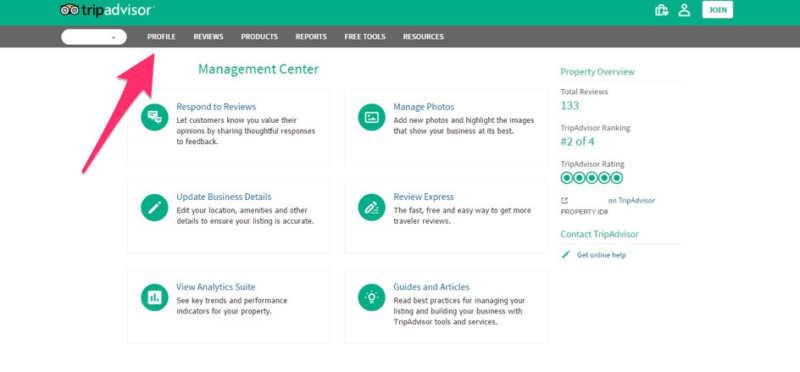Click the TripAdvisor Ranking label
This screenshot has width=800, height=372.
595,128
